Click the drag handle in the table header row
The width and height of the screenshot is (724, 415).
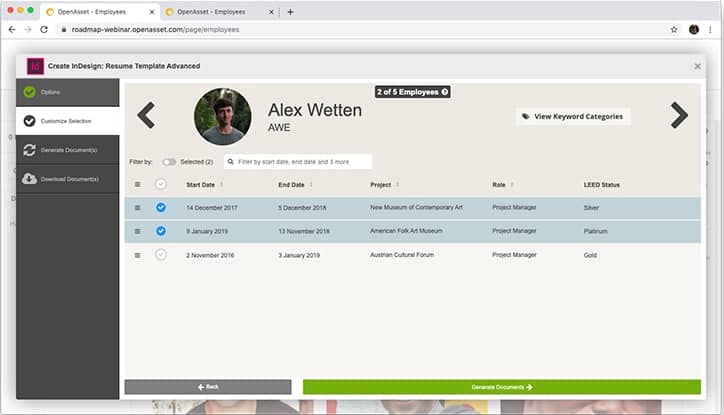[x=137, y=184]
